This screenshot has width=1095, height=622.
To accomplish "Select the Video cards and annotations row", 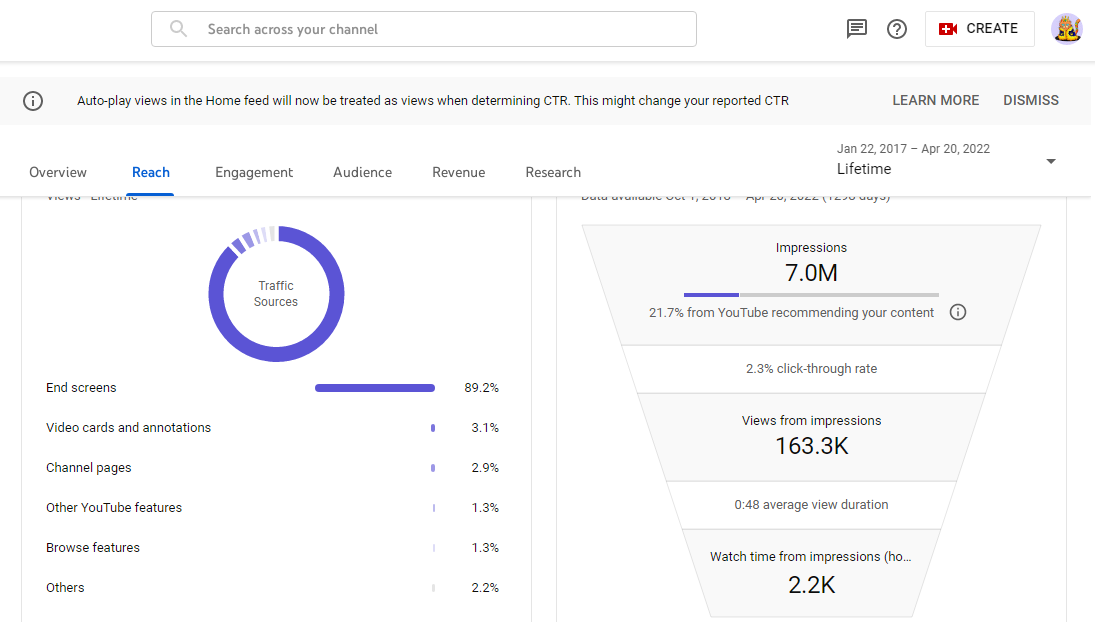I will (272, 428).
